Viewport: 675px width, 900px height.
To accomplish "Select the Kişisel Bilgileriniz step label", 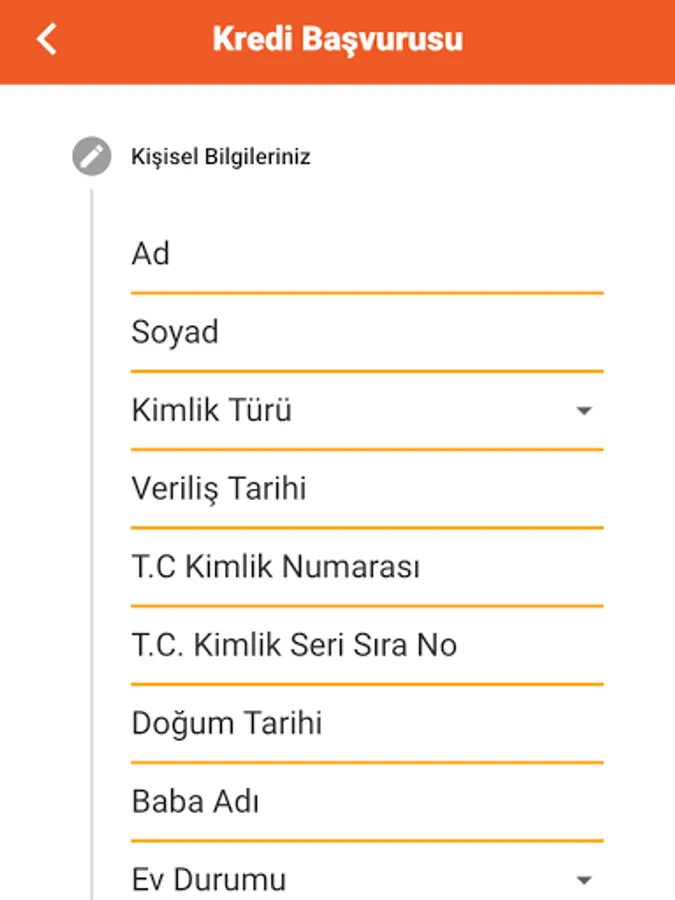I will pyautogui.click(x=220, y=157).
